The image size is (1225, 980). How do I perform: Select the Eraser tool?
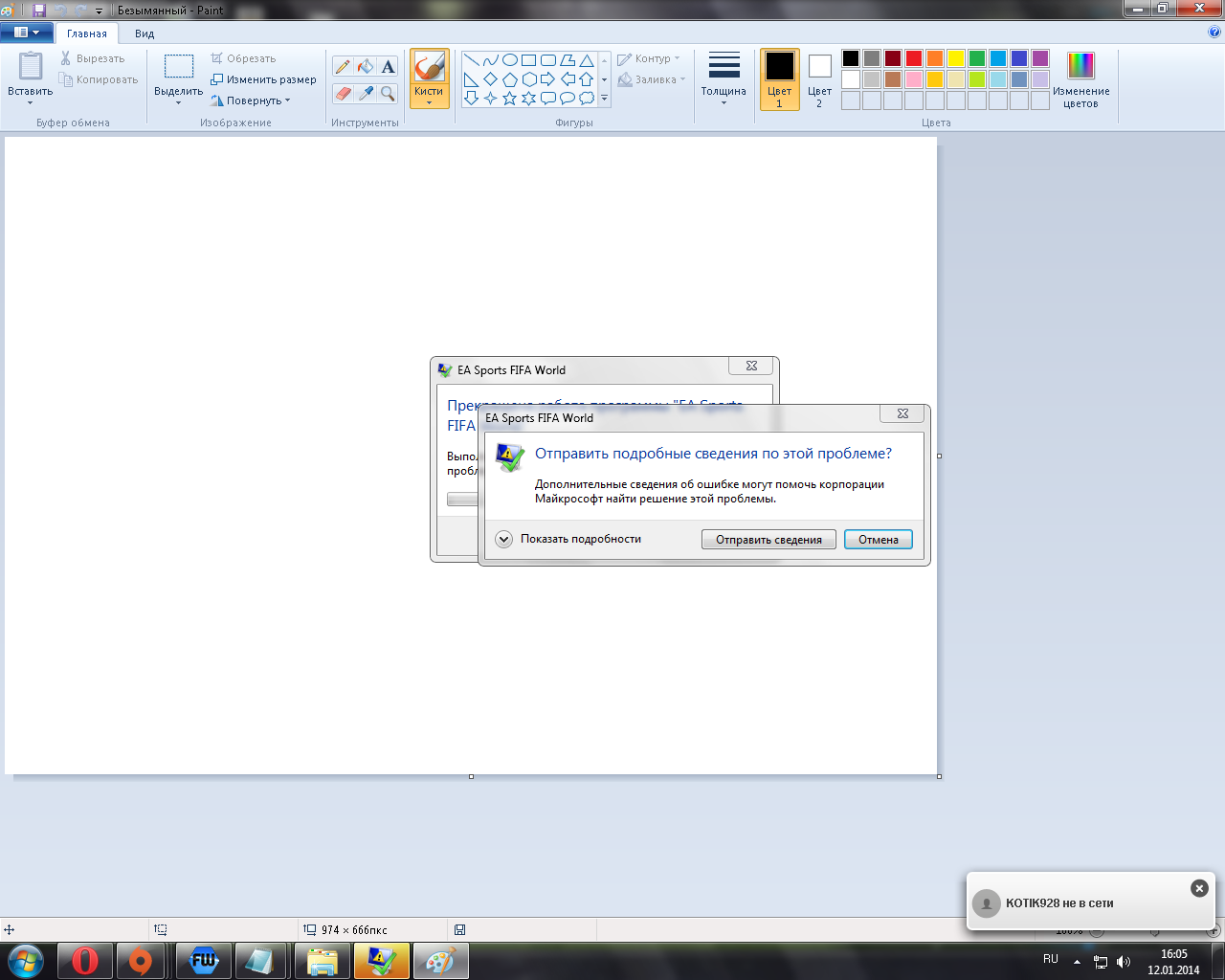tap(343, 93)
